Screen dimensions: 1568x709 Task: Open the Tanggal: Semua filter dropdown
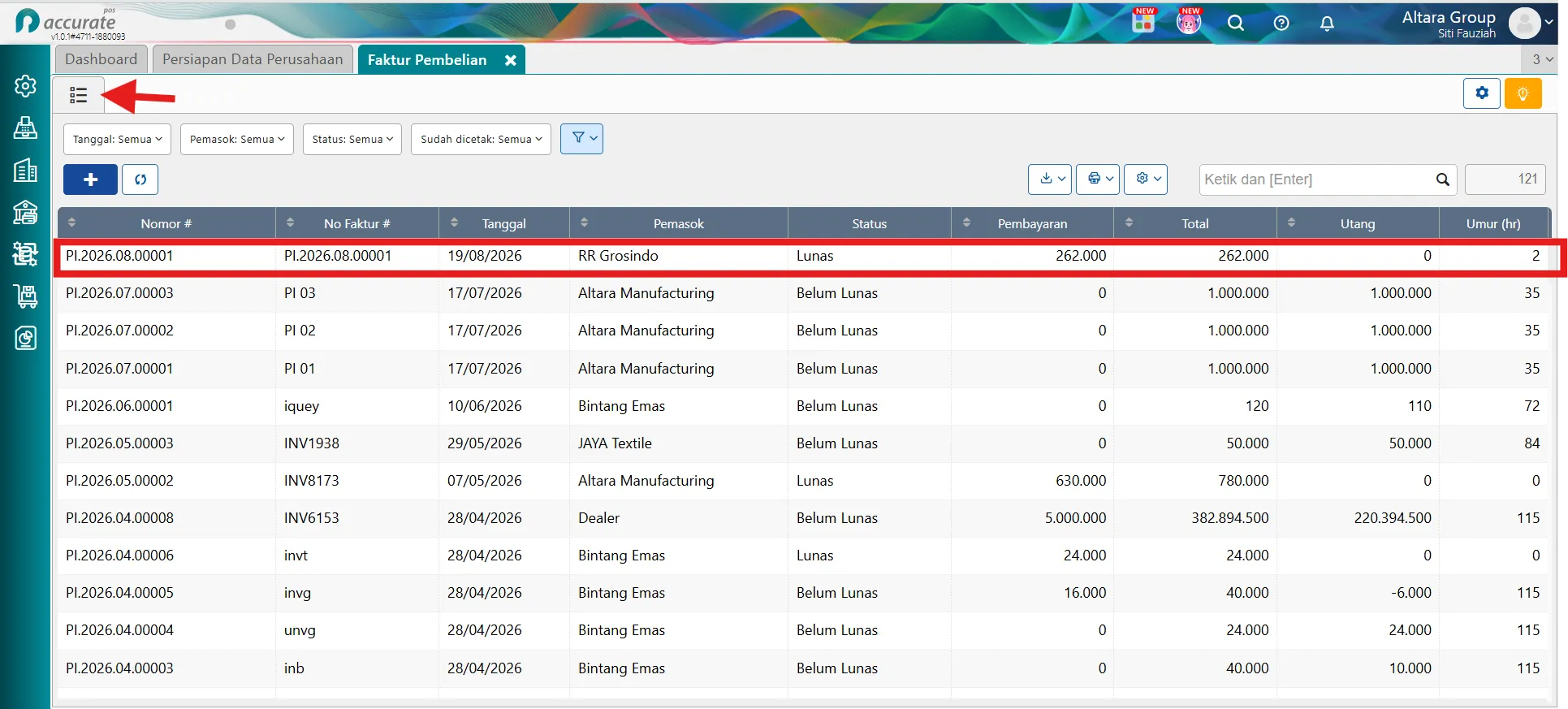tap(117, 139)
